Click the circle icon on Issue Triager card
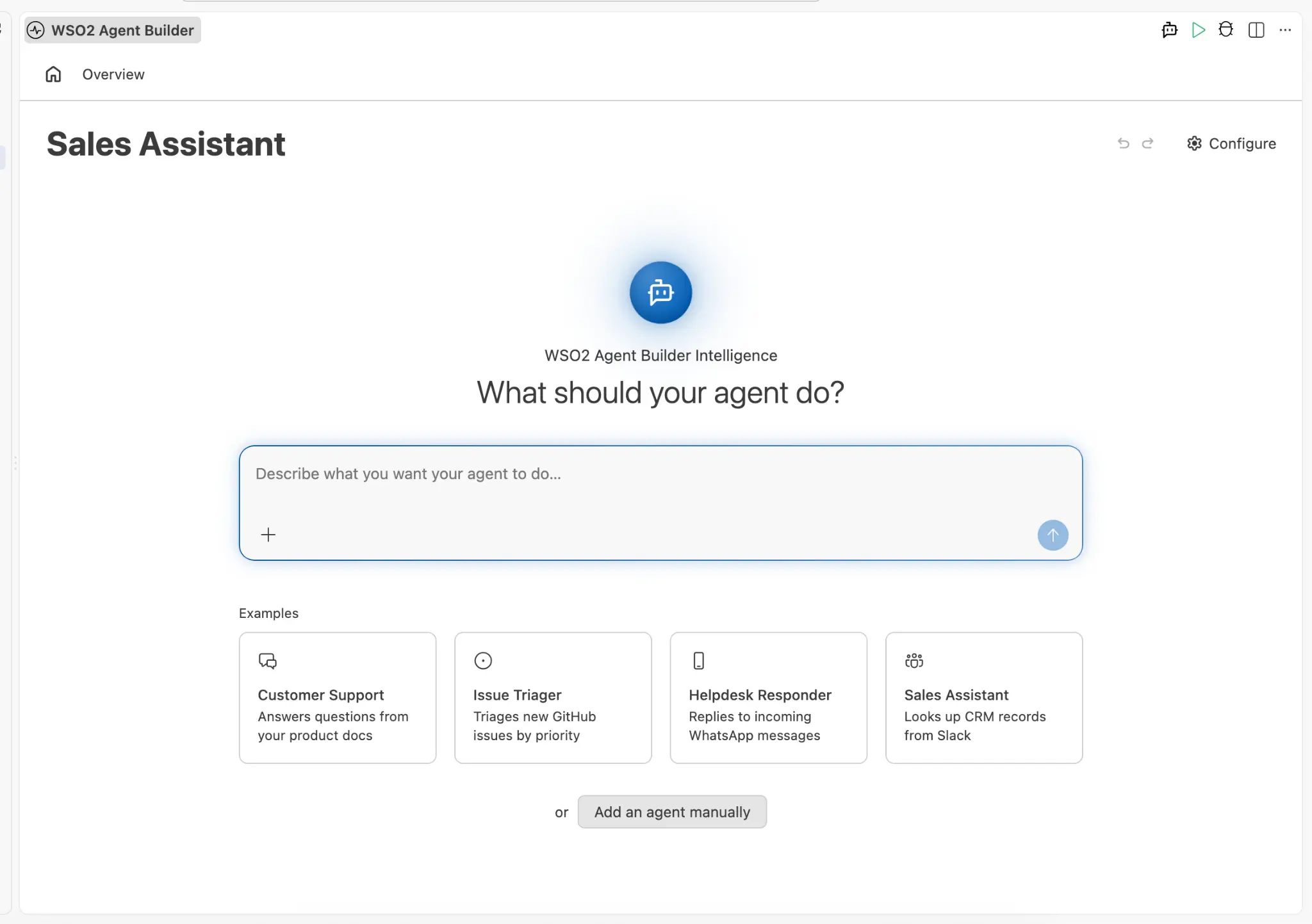Screen dimensions: 1312x924 (483, 660)
